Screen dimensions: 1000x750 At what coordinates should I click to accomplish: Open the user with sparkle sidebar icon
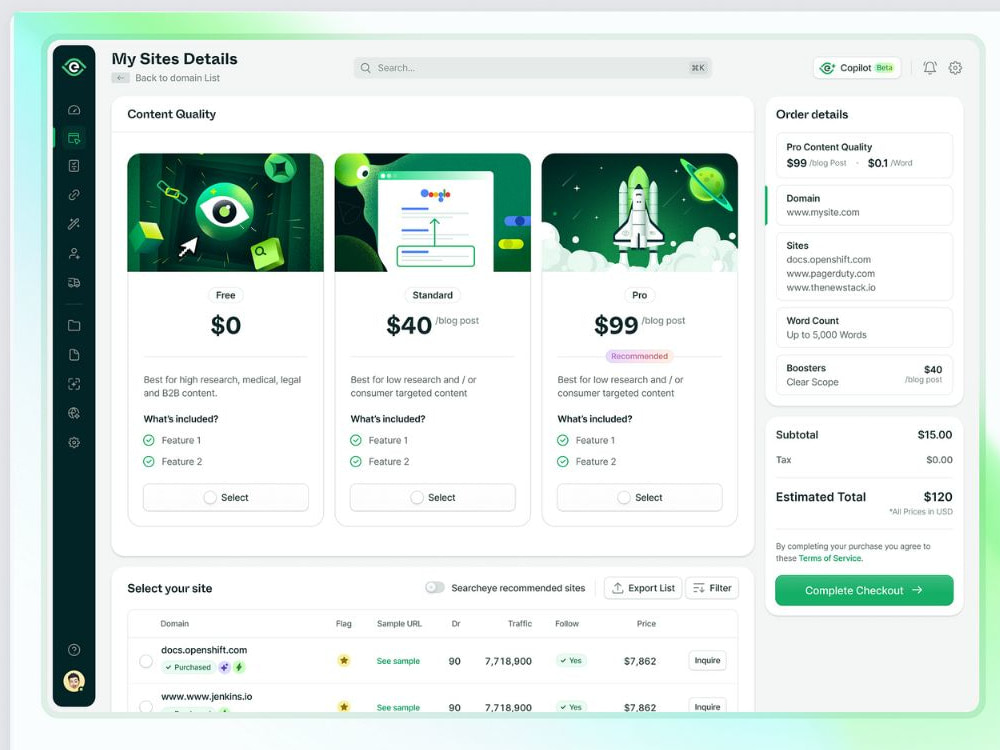74,253
